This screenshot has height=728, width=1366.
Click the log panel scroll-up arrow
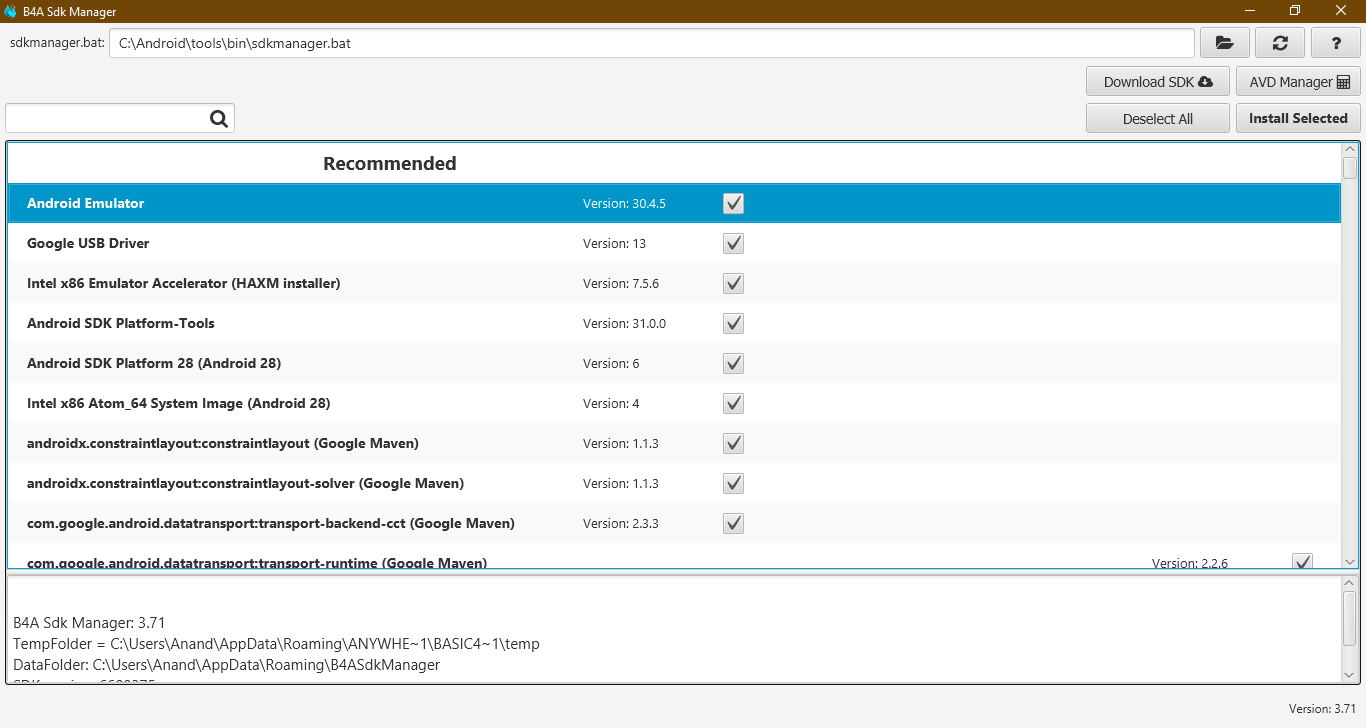pyautogui.click(x=1350, y=582)
